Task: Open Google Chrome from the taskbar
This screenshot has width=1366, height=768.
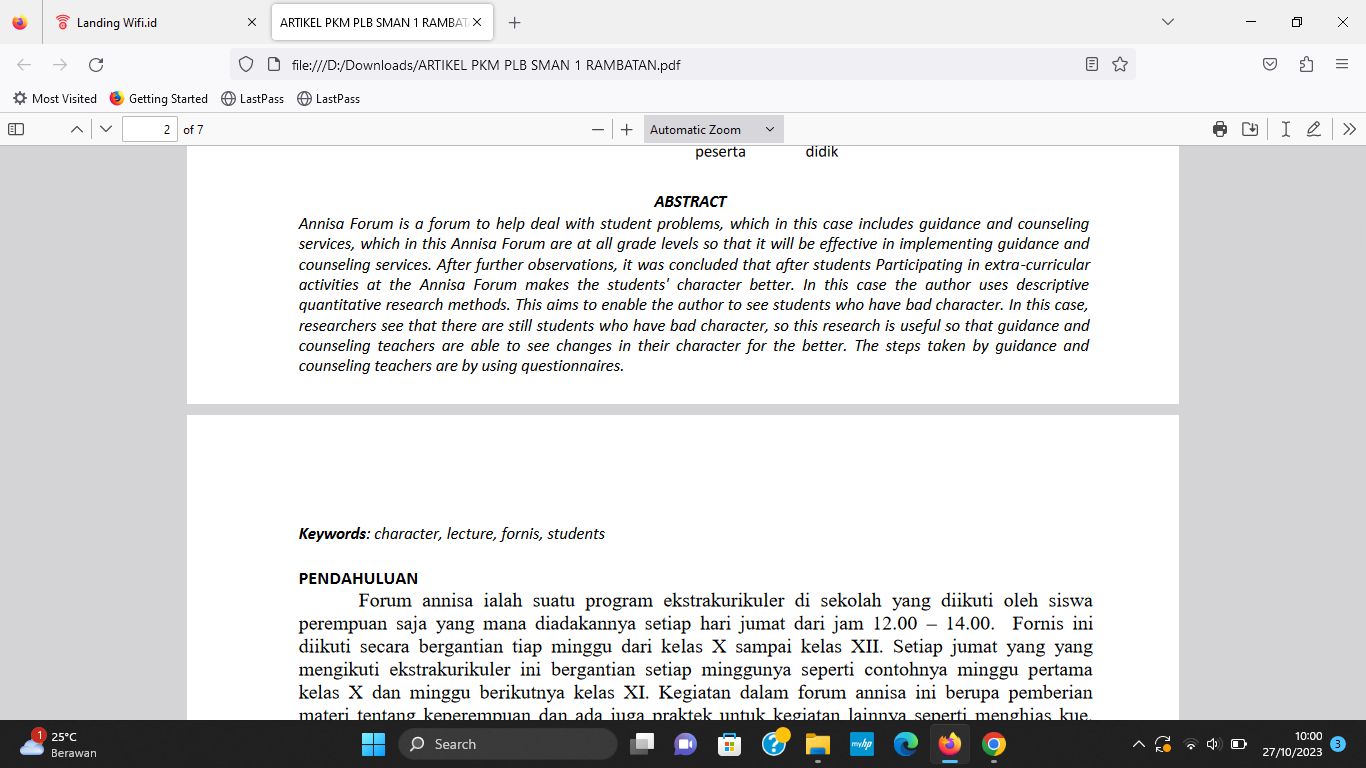Action: (x=994, y=744)
